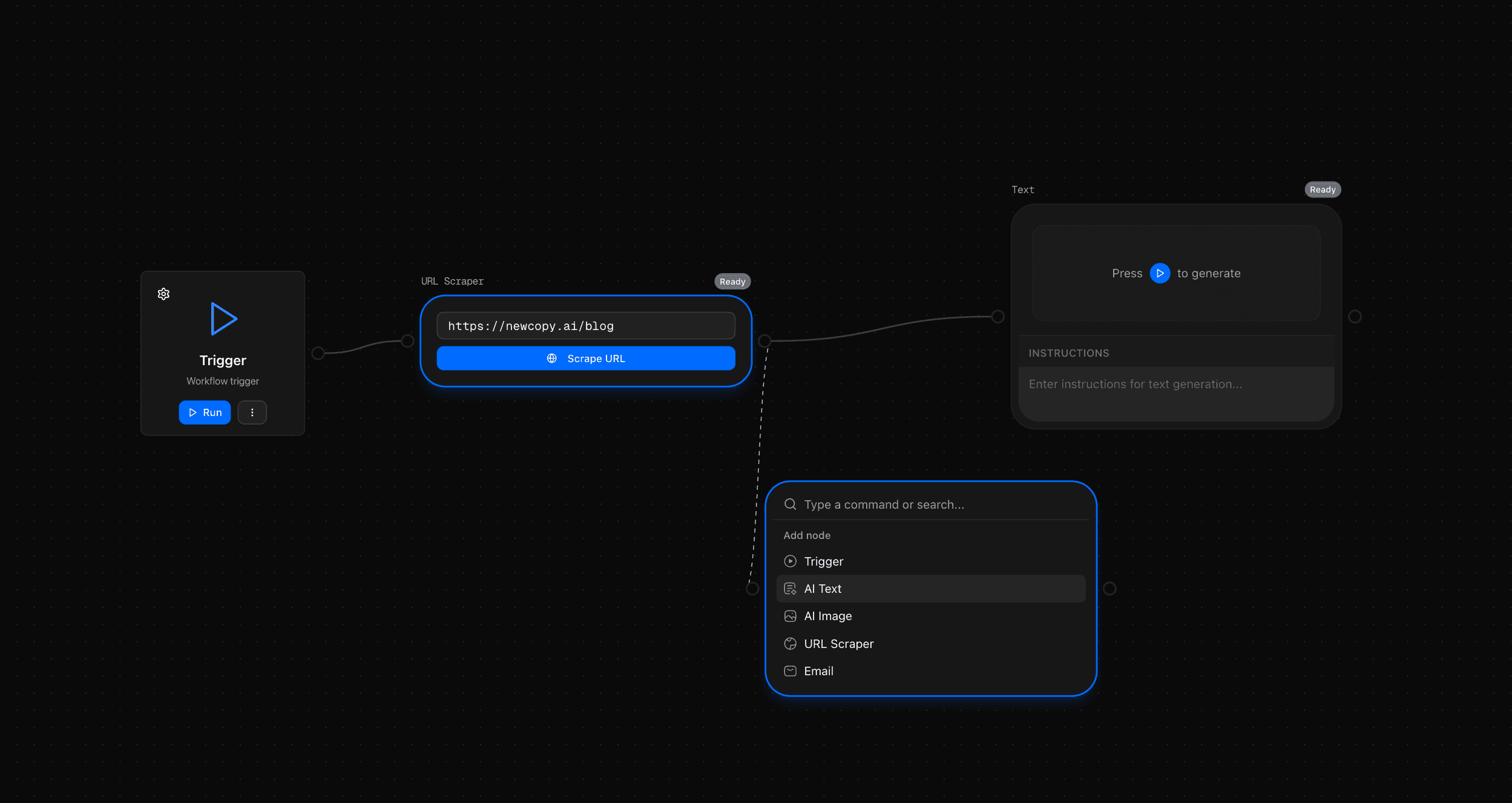Image resolution: width=1512 pixels, height=803 pixels.
Task: Click the globe icon on Scrape URL button
Action: 552,359
